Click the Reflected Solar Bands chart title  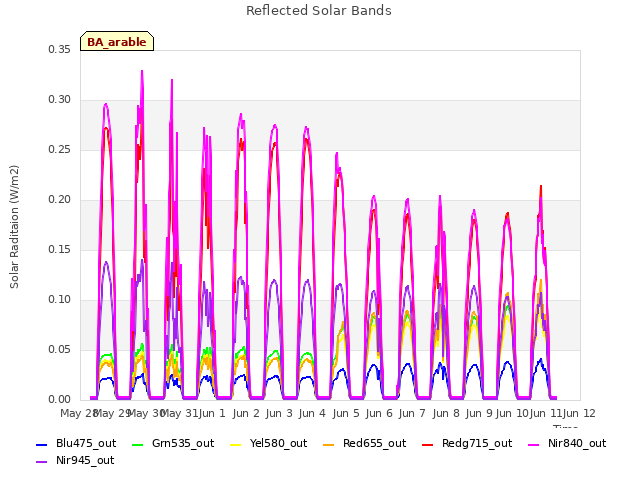click(319, 11)
